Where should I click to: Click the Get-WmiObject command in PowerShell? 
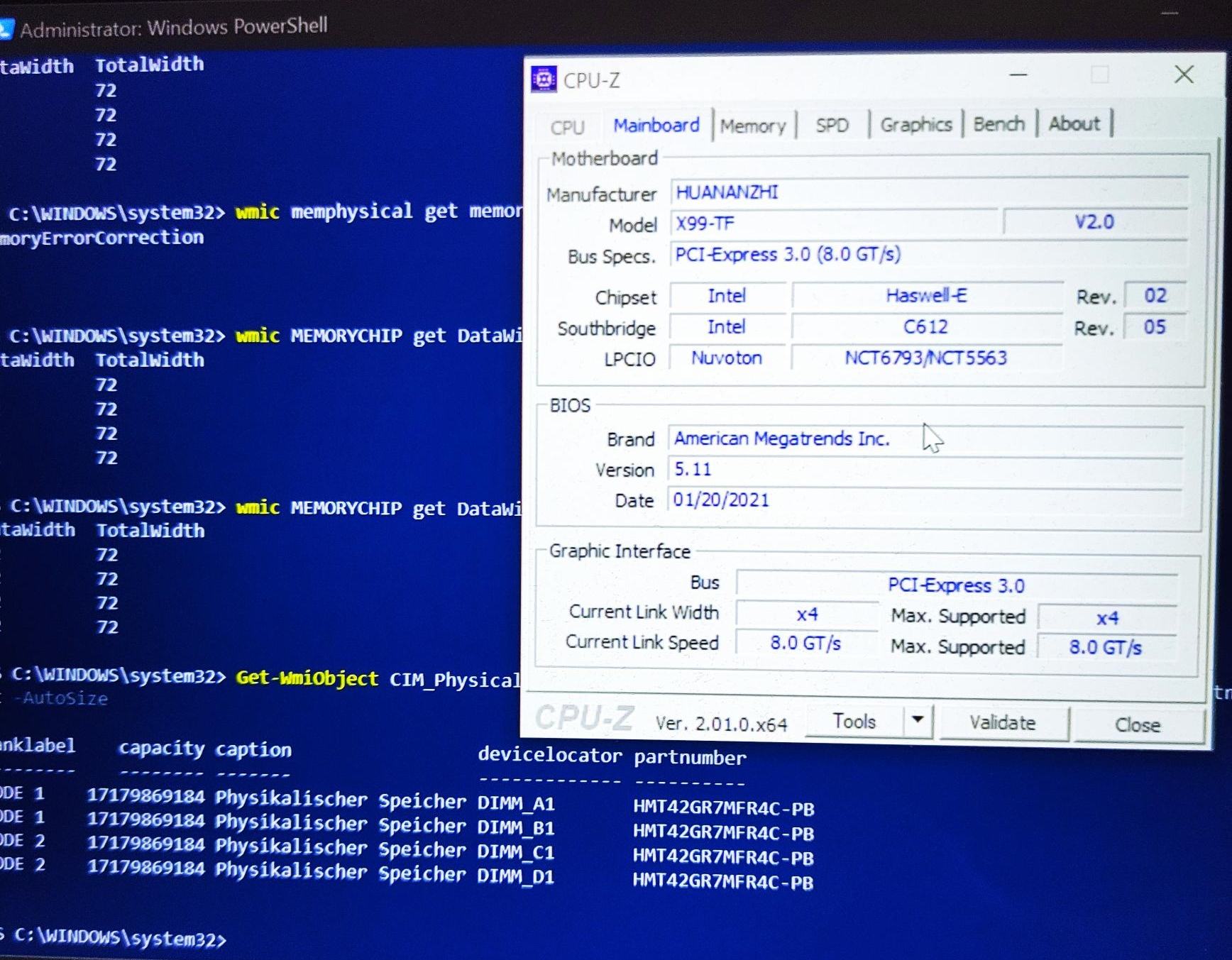tap(307, 678)
